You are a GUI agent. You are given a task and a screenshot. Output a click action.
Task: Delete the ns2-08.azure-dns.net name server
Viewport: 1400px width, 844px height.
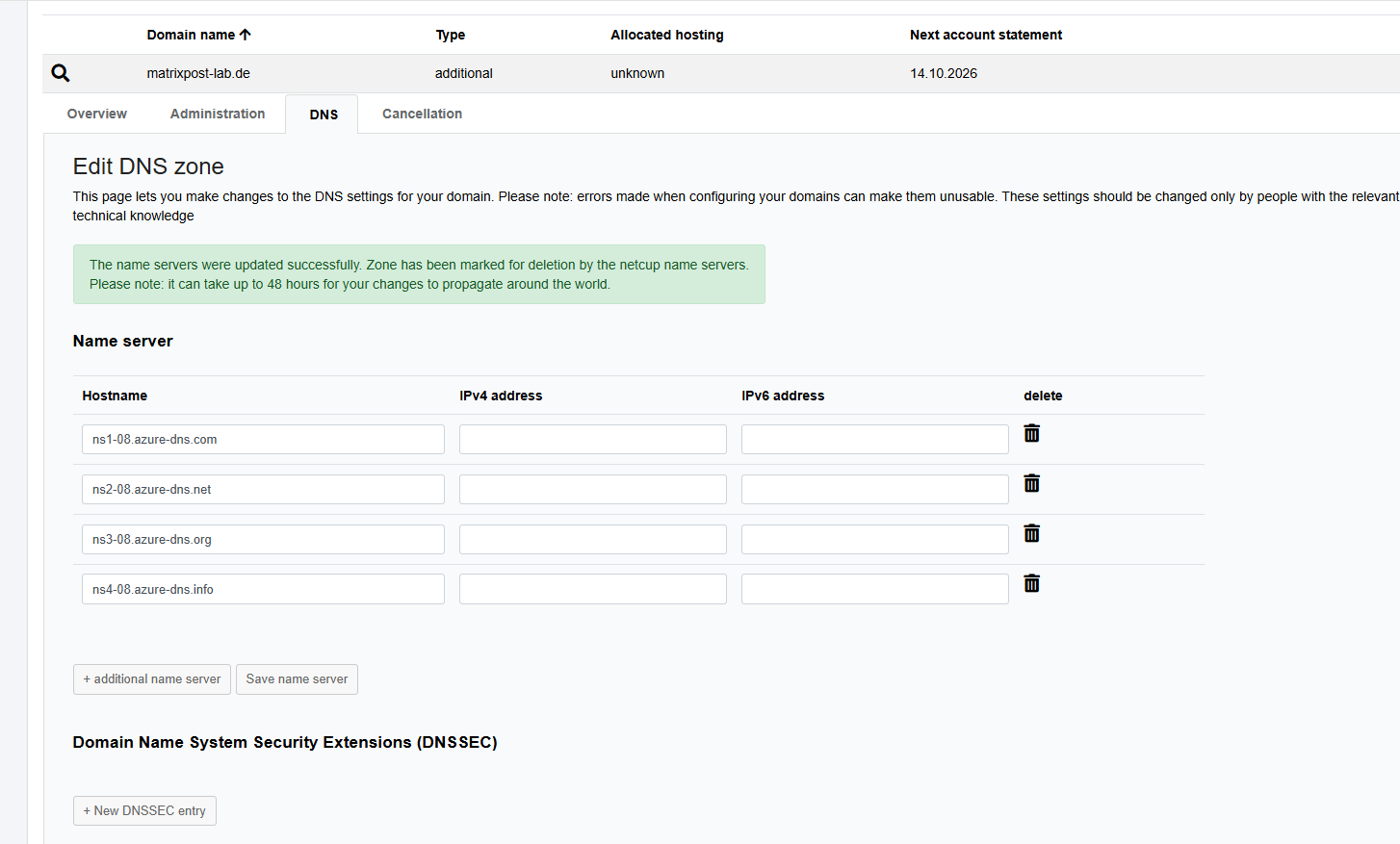tap(1031, 484)
